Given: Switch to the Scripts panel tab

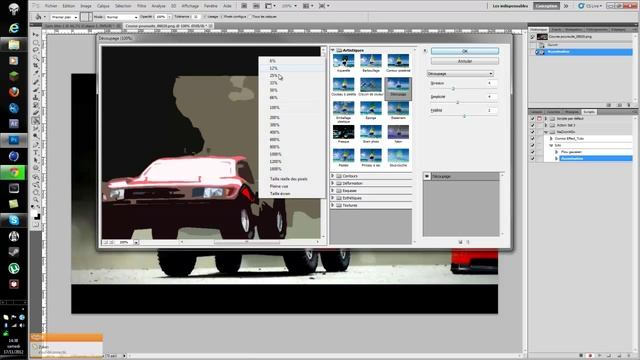Looking at the screenshot, I should point(589,111).
